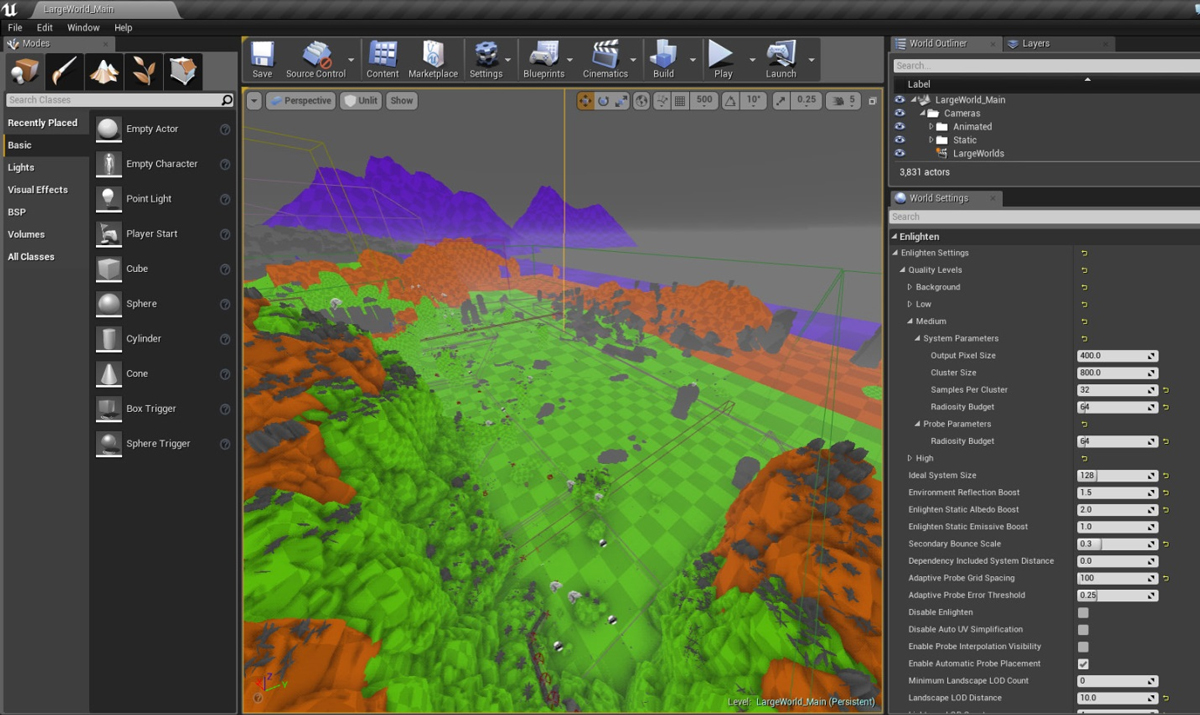Toggle world/local coordinate globe icon
This screenshot has width=1200, height=715.
(x=642, y=101)
